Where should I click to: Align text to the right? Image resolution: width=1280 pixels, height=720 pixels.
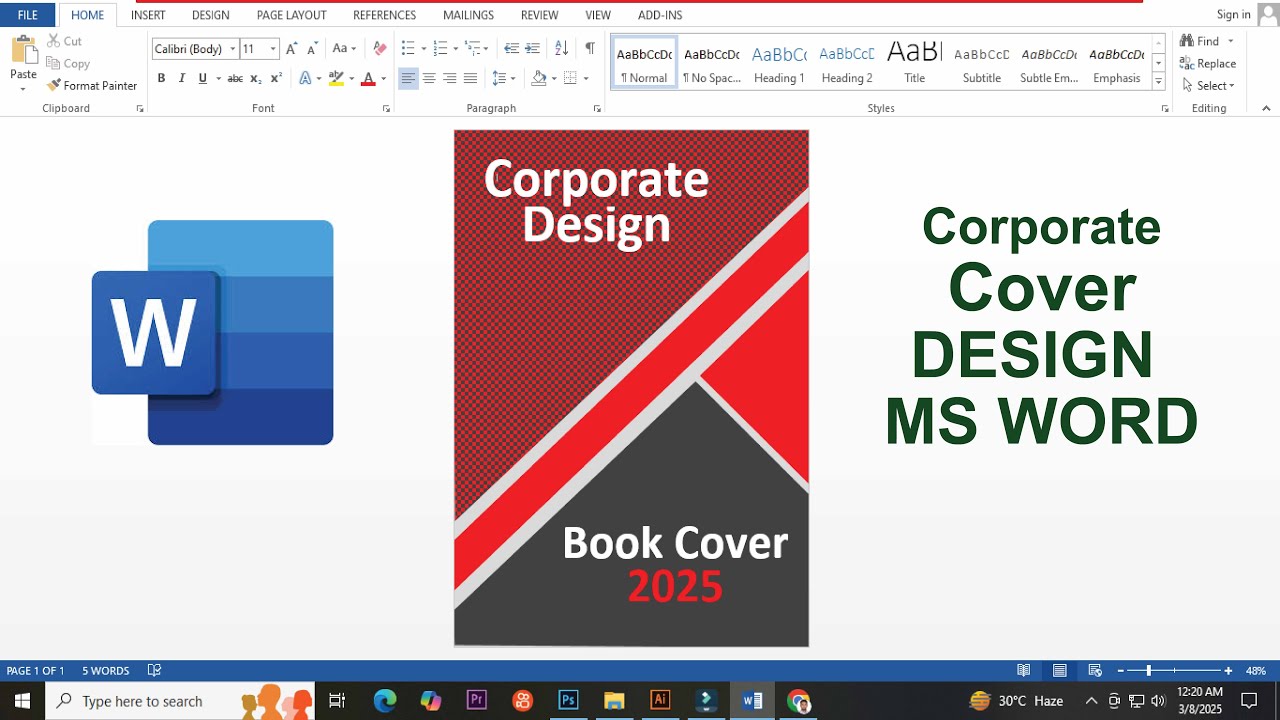click(450, 78)
